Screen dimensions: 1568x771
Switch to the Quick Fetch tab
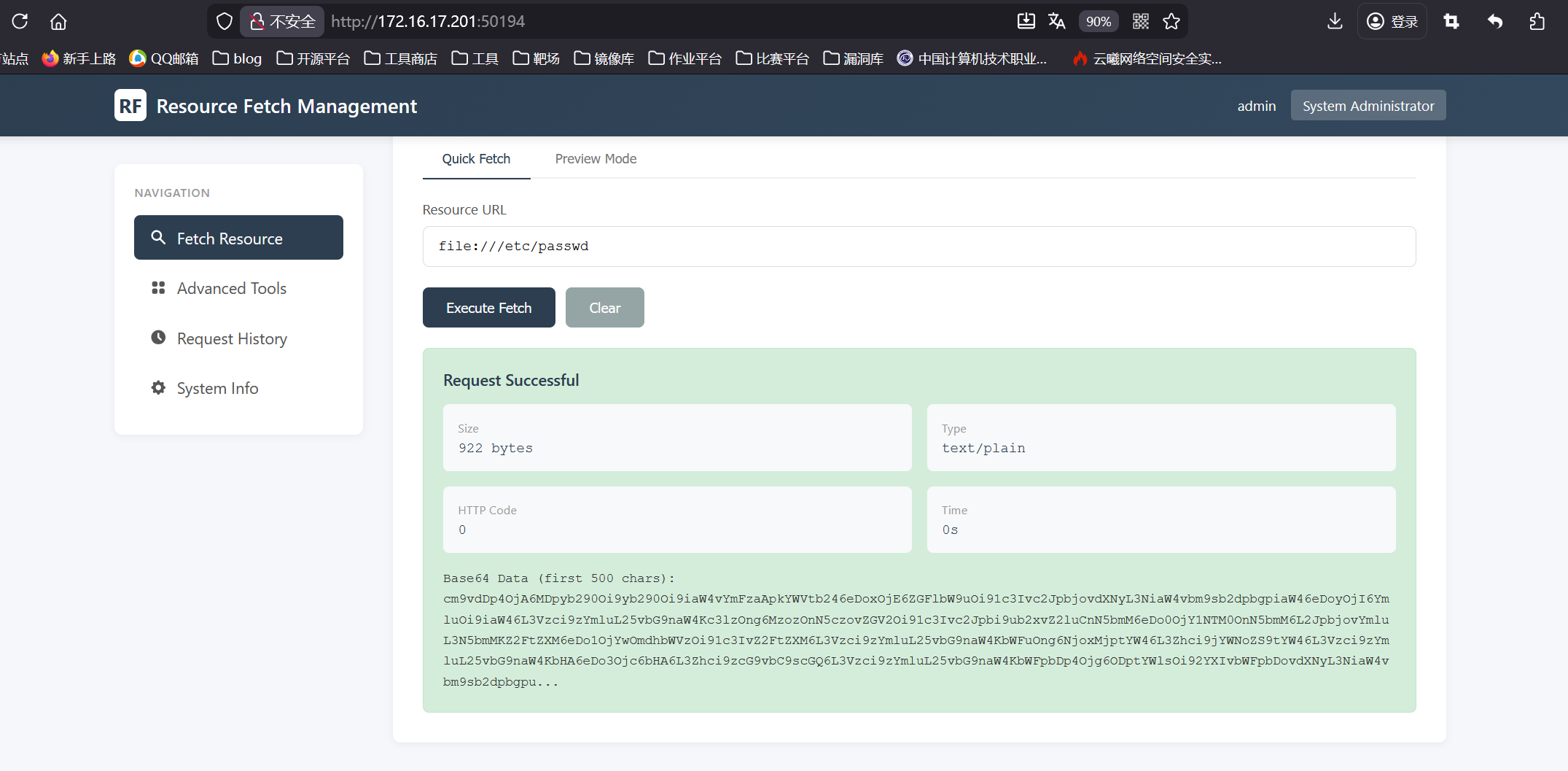[476, 159]
